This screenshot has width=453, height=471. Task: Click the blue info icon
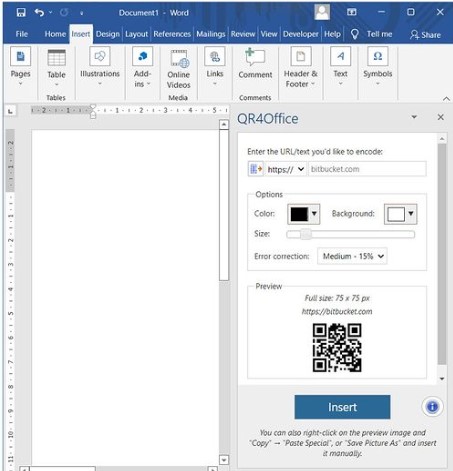(432, 407)
